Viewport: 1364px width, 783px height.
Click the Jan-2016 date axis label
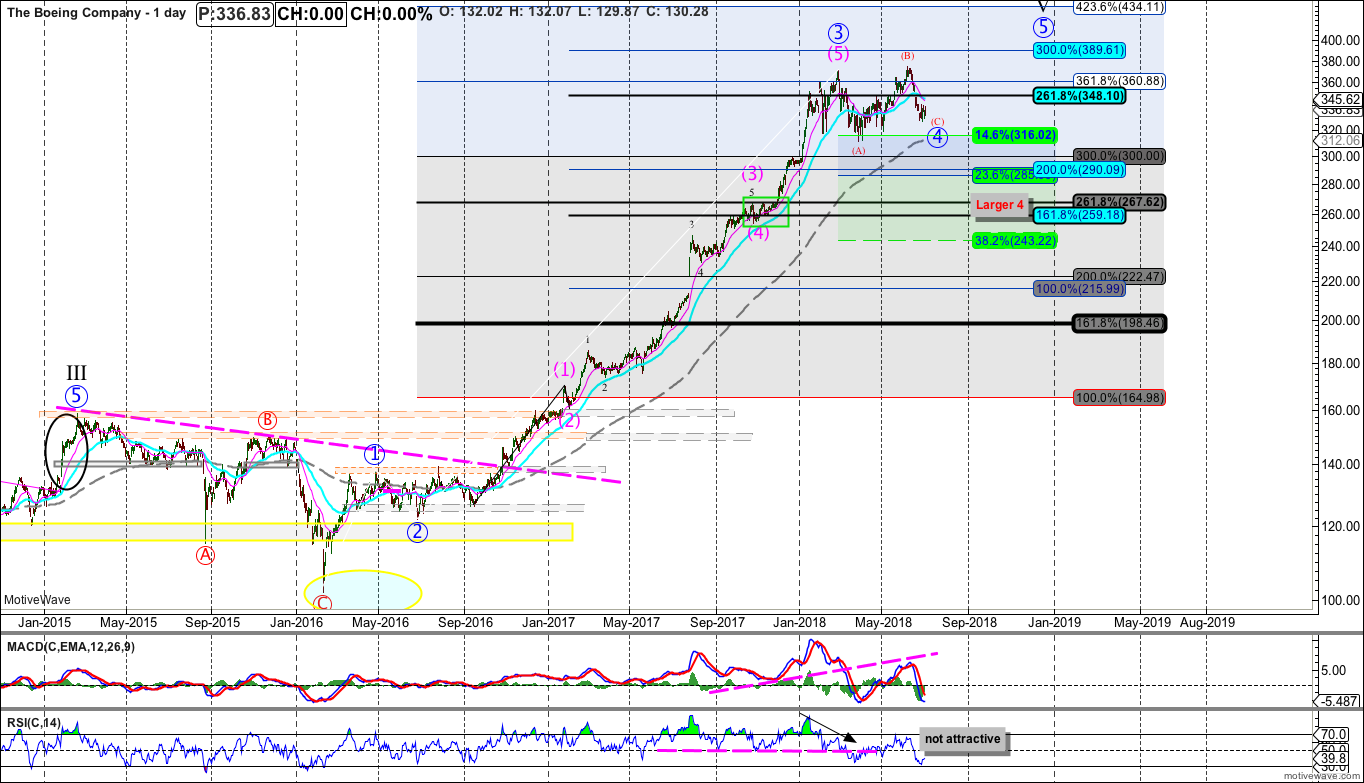tap(298, 621)
